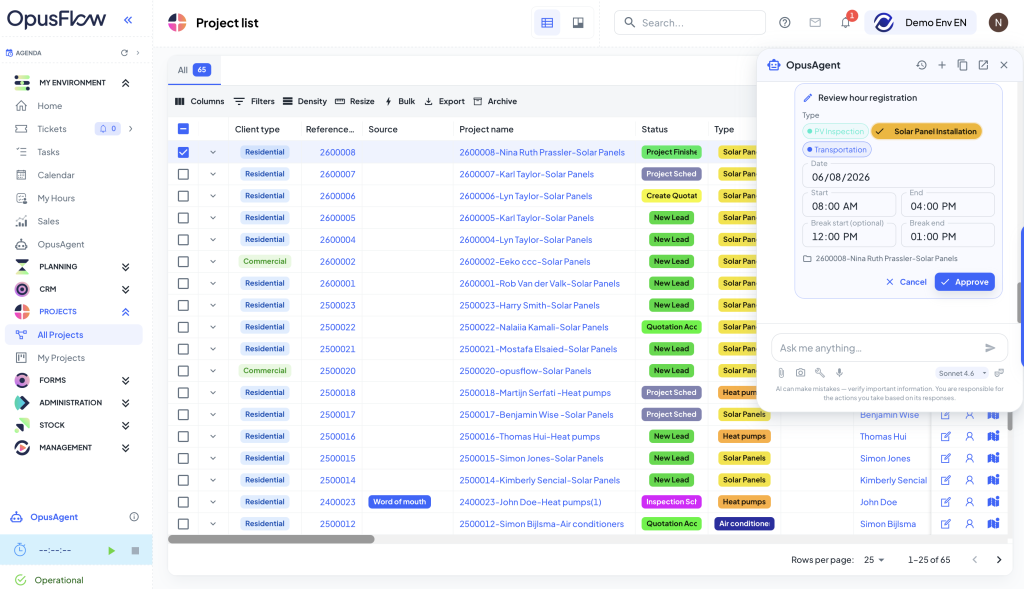The height and width of the screenshot is (589, 1024).
Task: Uncheck project 2600008 row checkbox
Action: [184, 152]
